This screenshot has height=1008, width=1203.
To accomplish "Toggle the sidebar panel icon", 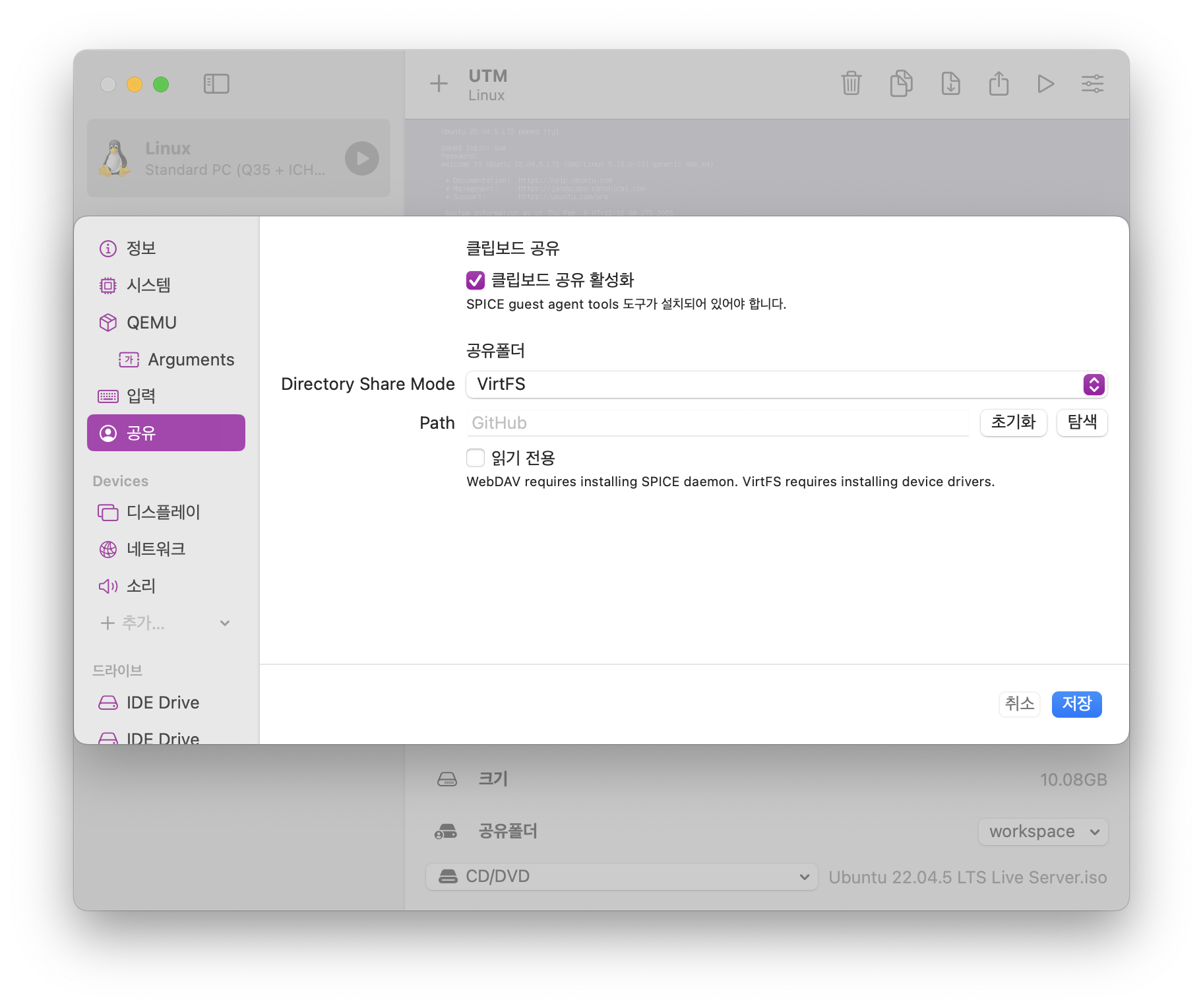I will [x=216, y=84].
